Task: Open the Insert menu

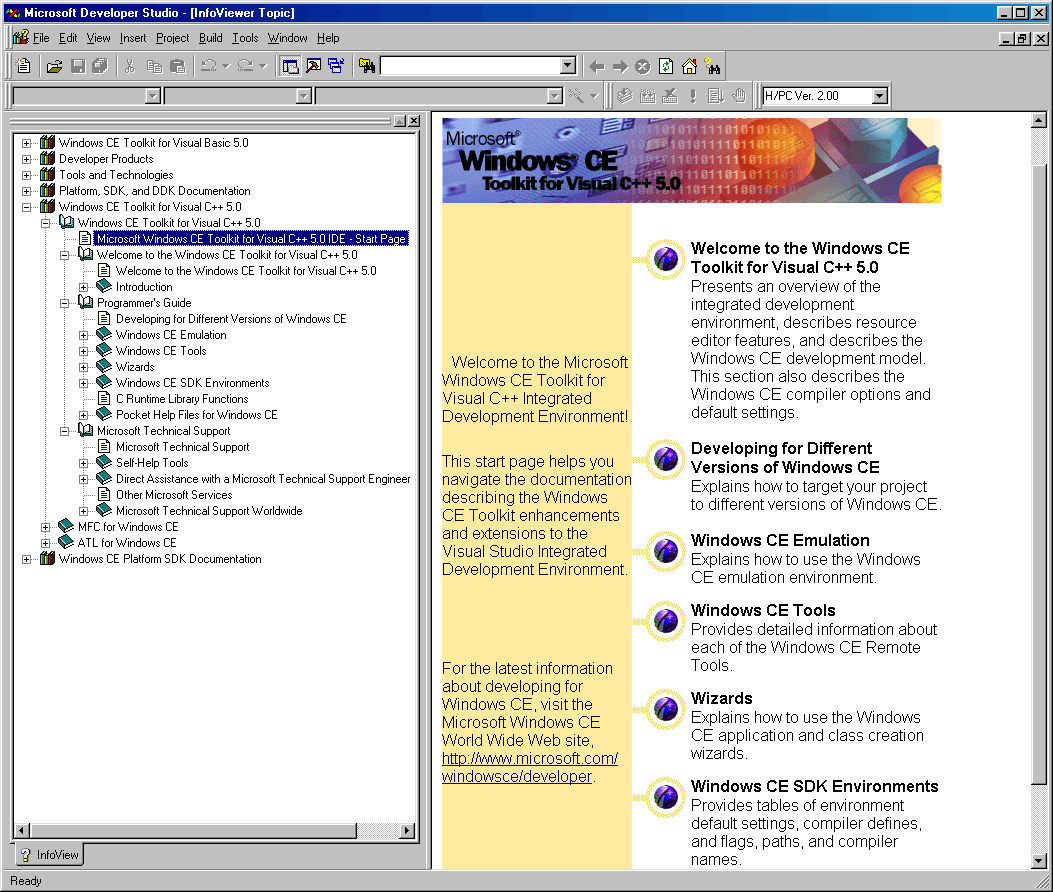Action: [x=133, y=38]
